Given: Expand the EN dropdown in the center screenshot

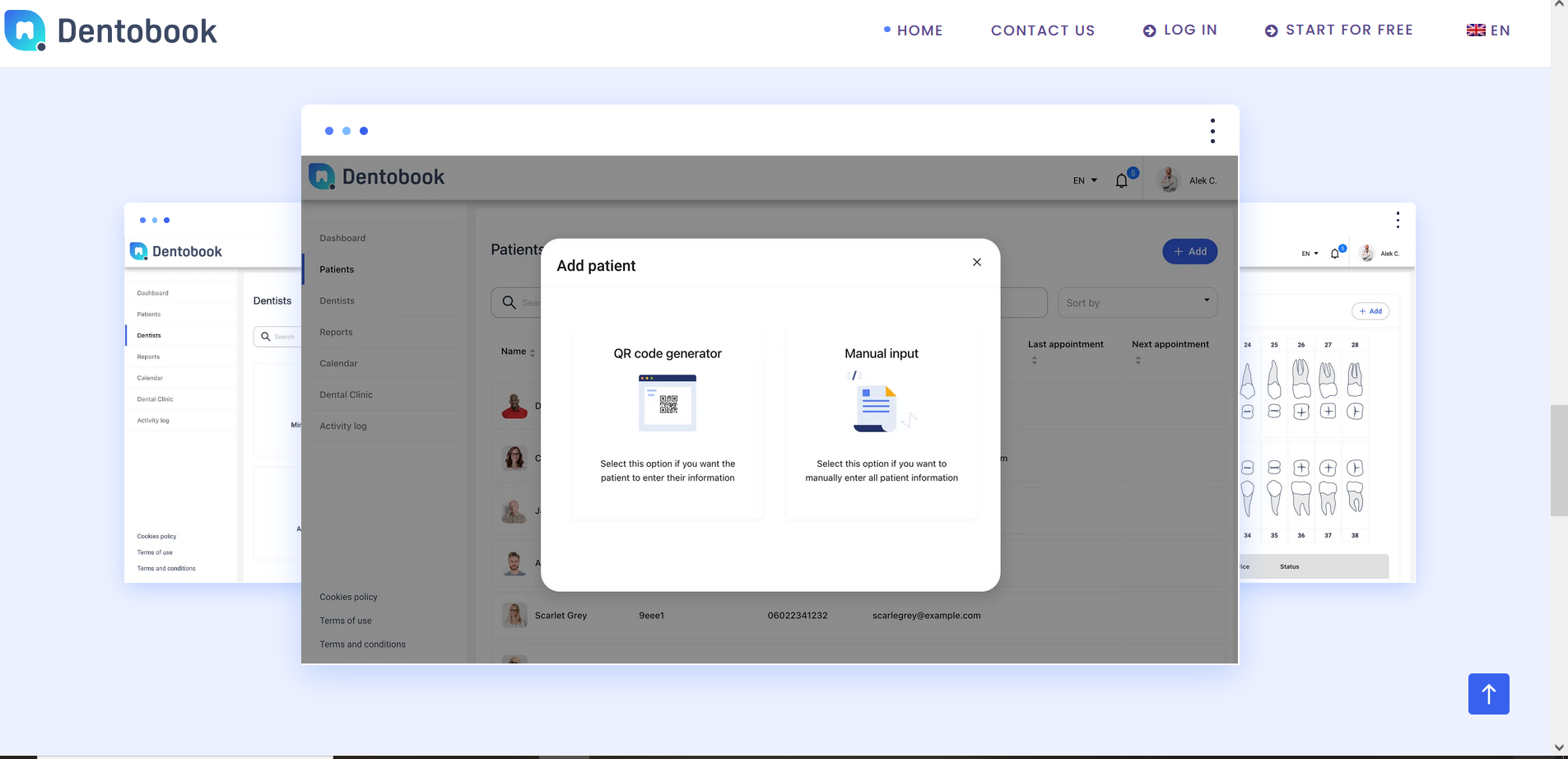Looking at the screenshot, I should pos(1085,180).
